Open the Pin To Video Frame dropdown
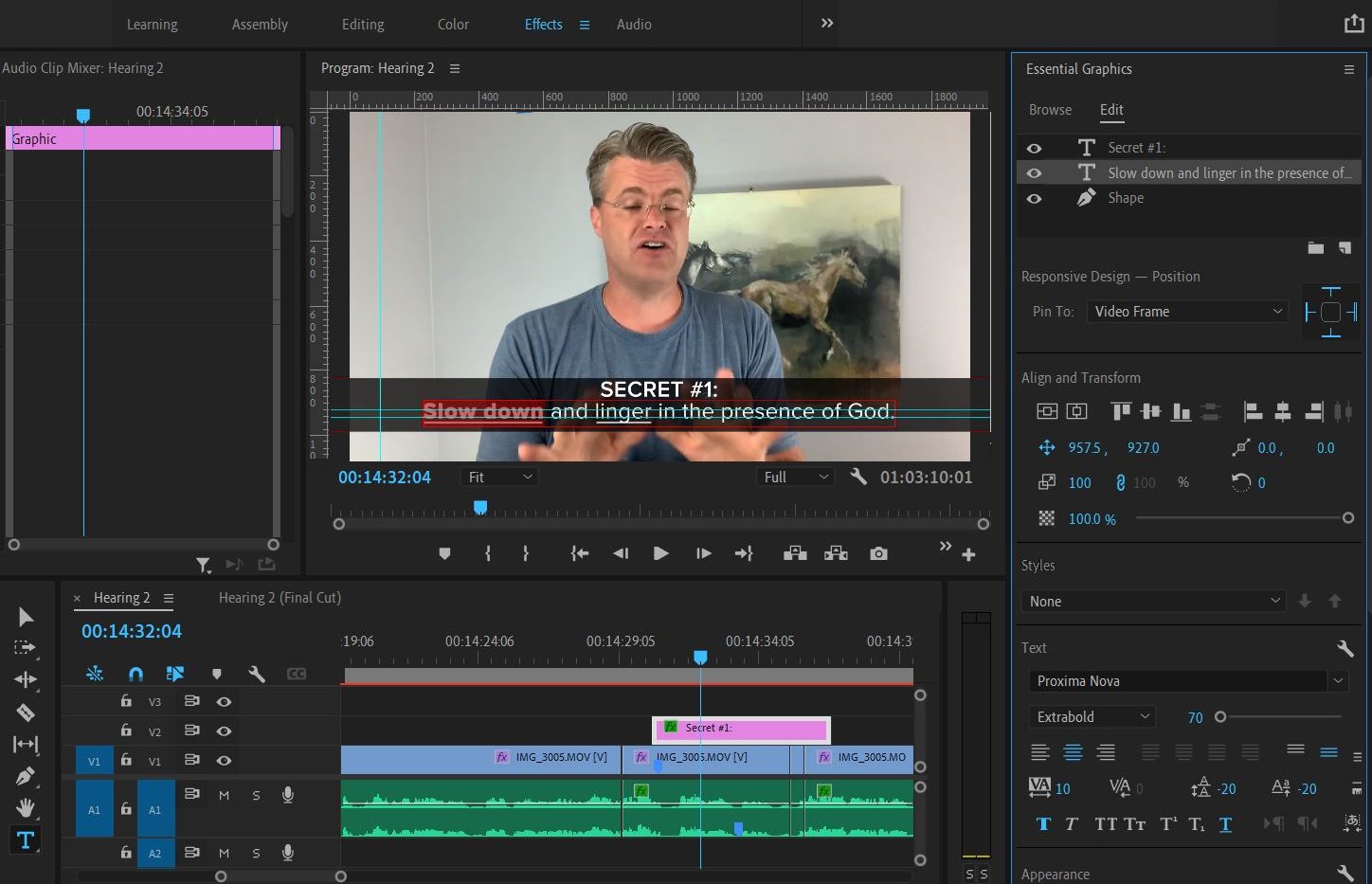The image size is (1372, 884). (1187, 311)
